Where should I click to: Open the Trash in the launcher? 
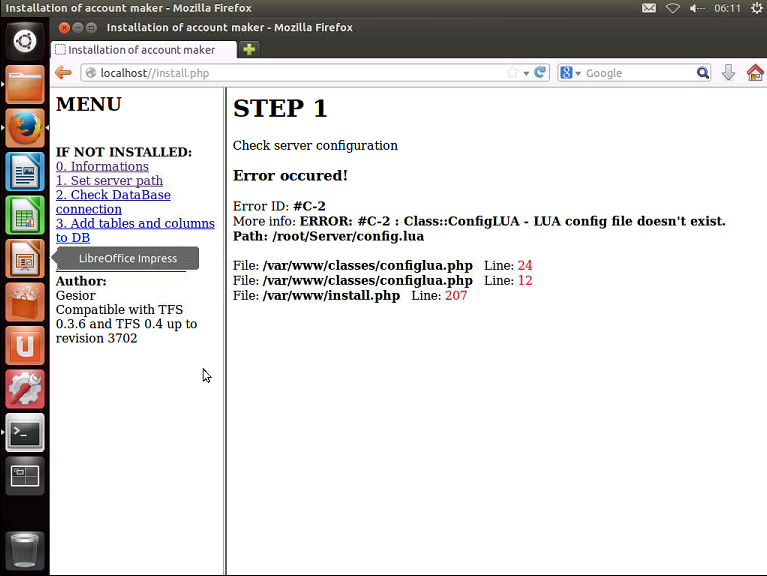pos(25,551)
